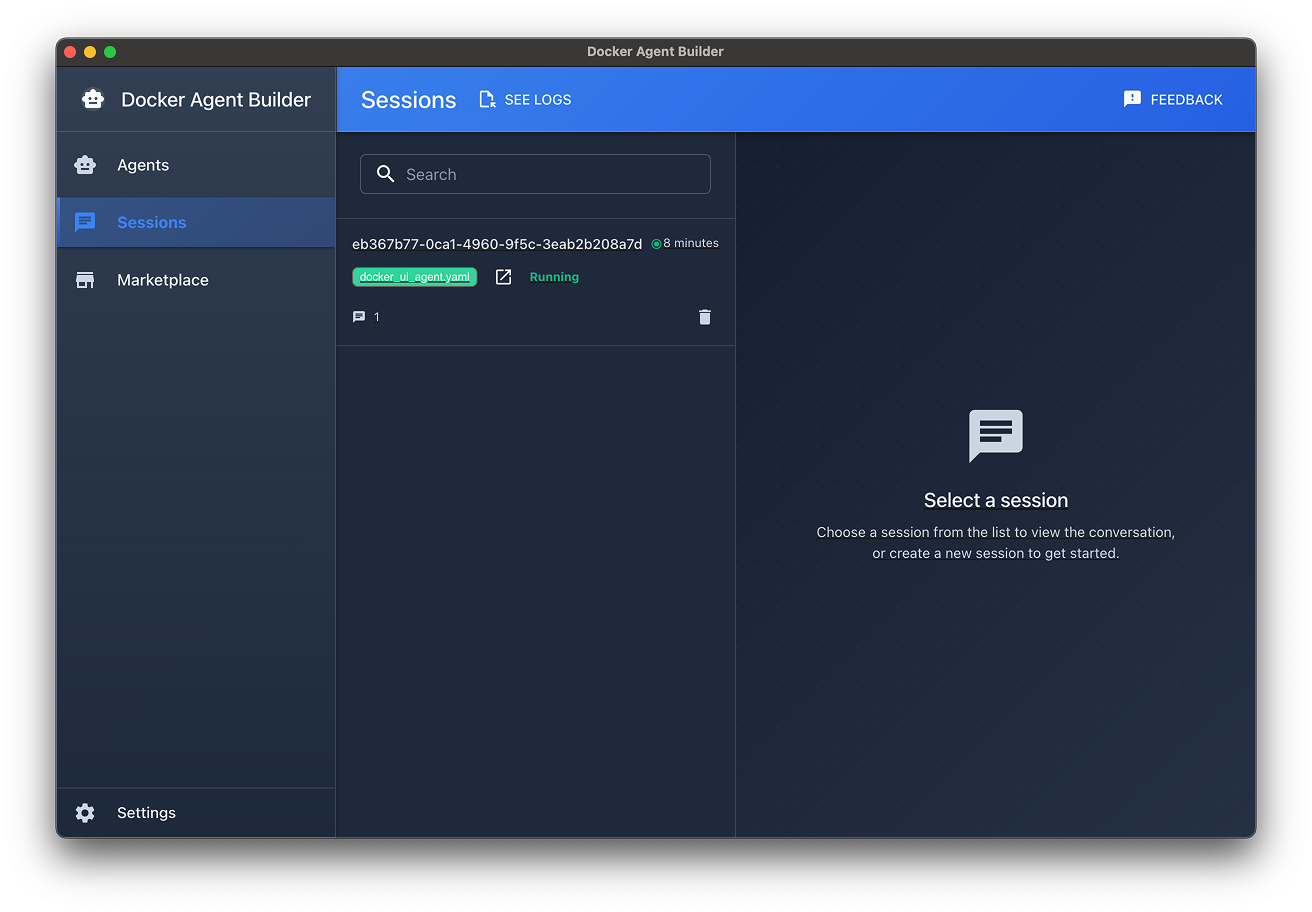Click the FEEDBACK speech bubble icon
This screenshot has height=912, width=1312.
(x=1132, y=98)
